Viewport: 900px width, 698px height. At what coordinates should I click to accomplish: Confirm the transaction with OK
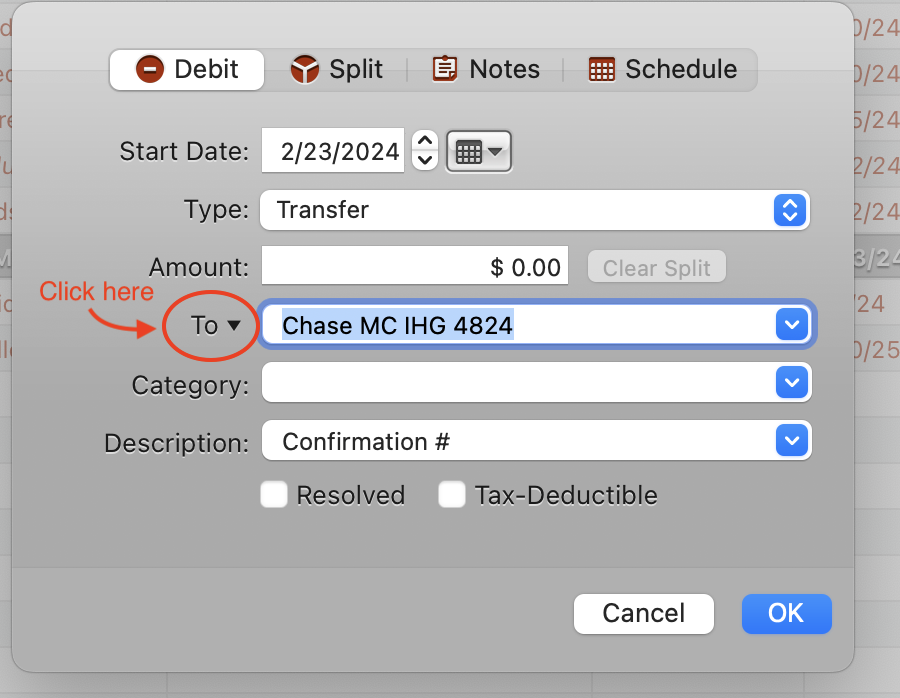[786, 614]
